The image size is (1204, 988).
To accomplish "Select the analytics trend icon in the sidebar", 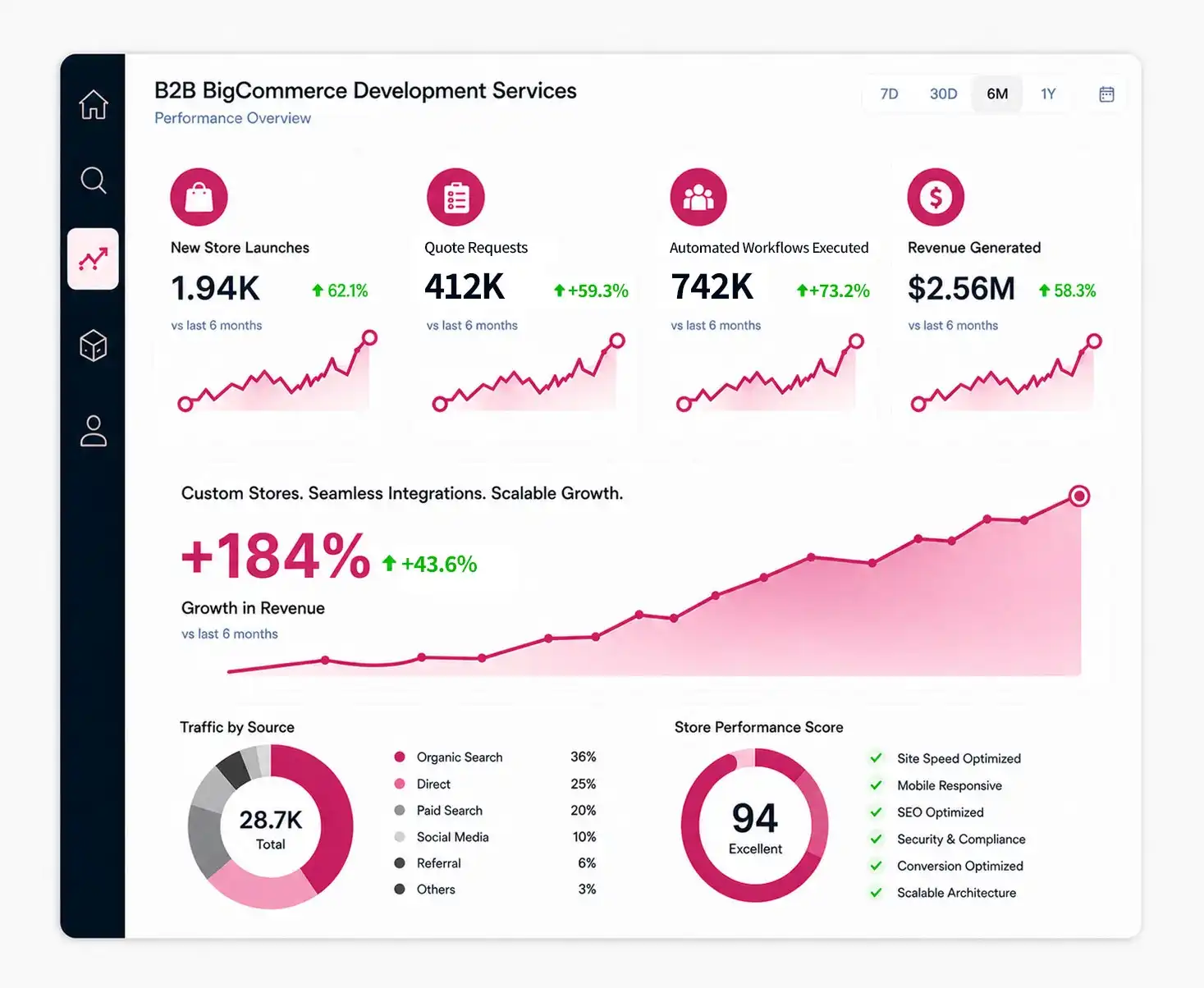I will click(93, 259).
